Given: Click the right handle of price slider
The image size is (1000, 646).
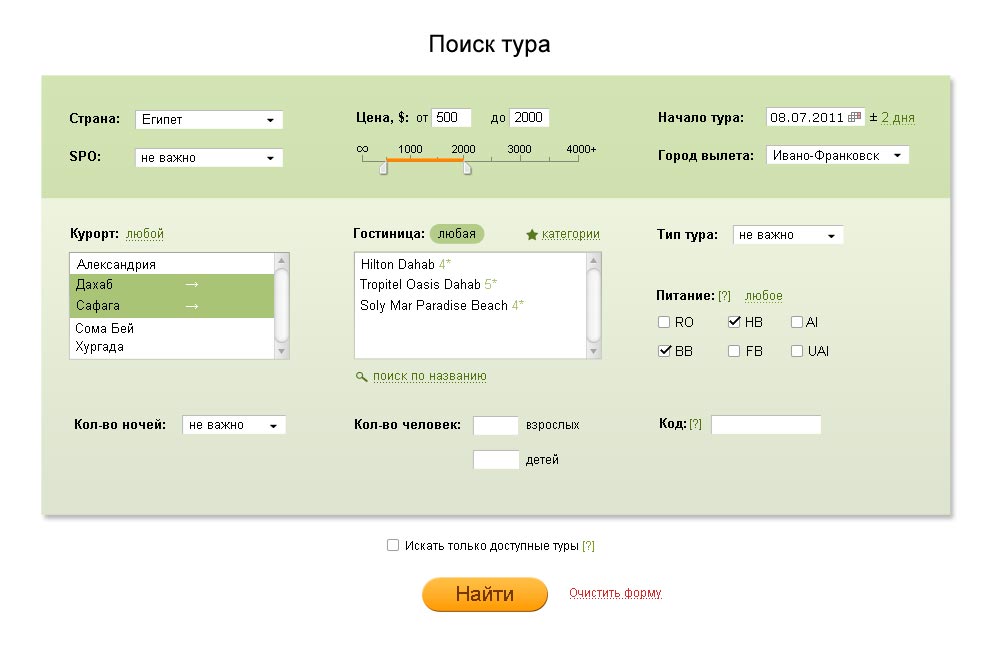Looking at the screenshot, I should coord(466,169).
